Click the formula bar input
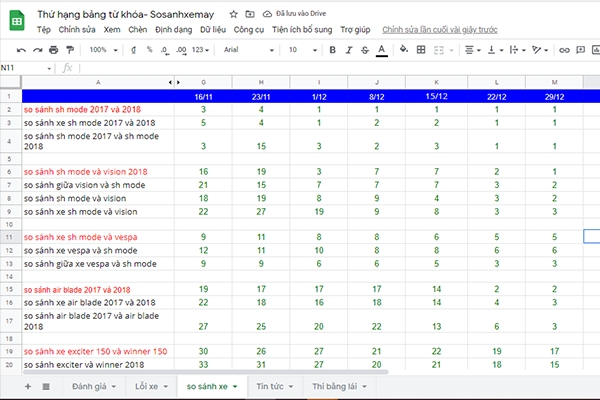The image size is (600, 400). click(x=339, y=69)
